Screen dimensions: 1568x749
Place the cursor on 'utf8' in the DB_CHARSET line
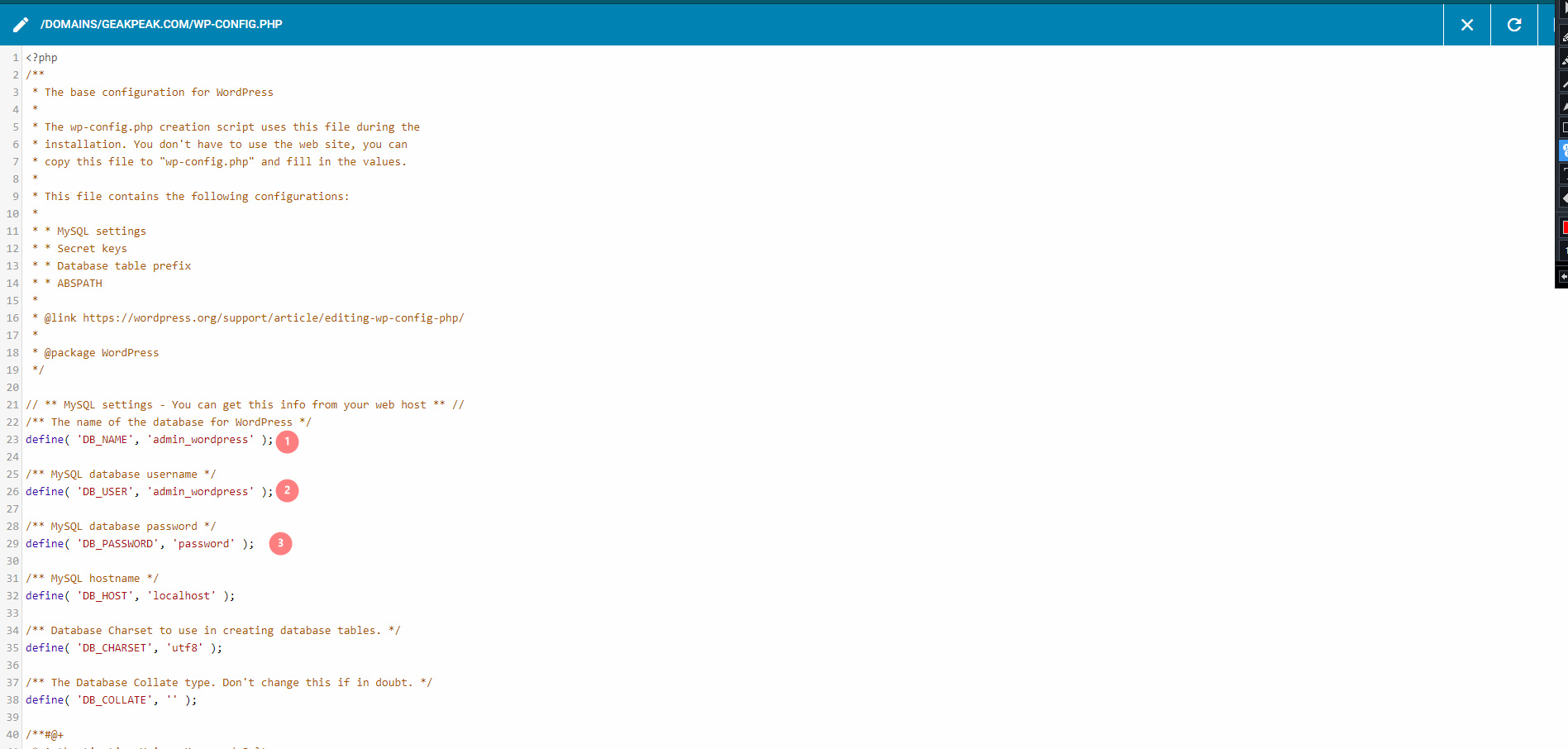(x=185, y=648)
